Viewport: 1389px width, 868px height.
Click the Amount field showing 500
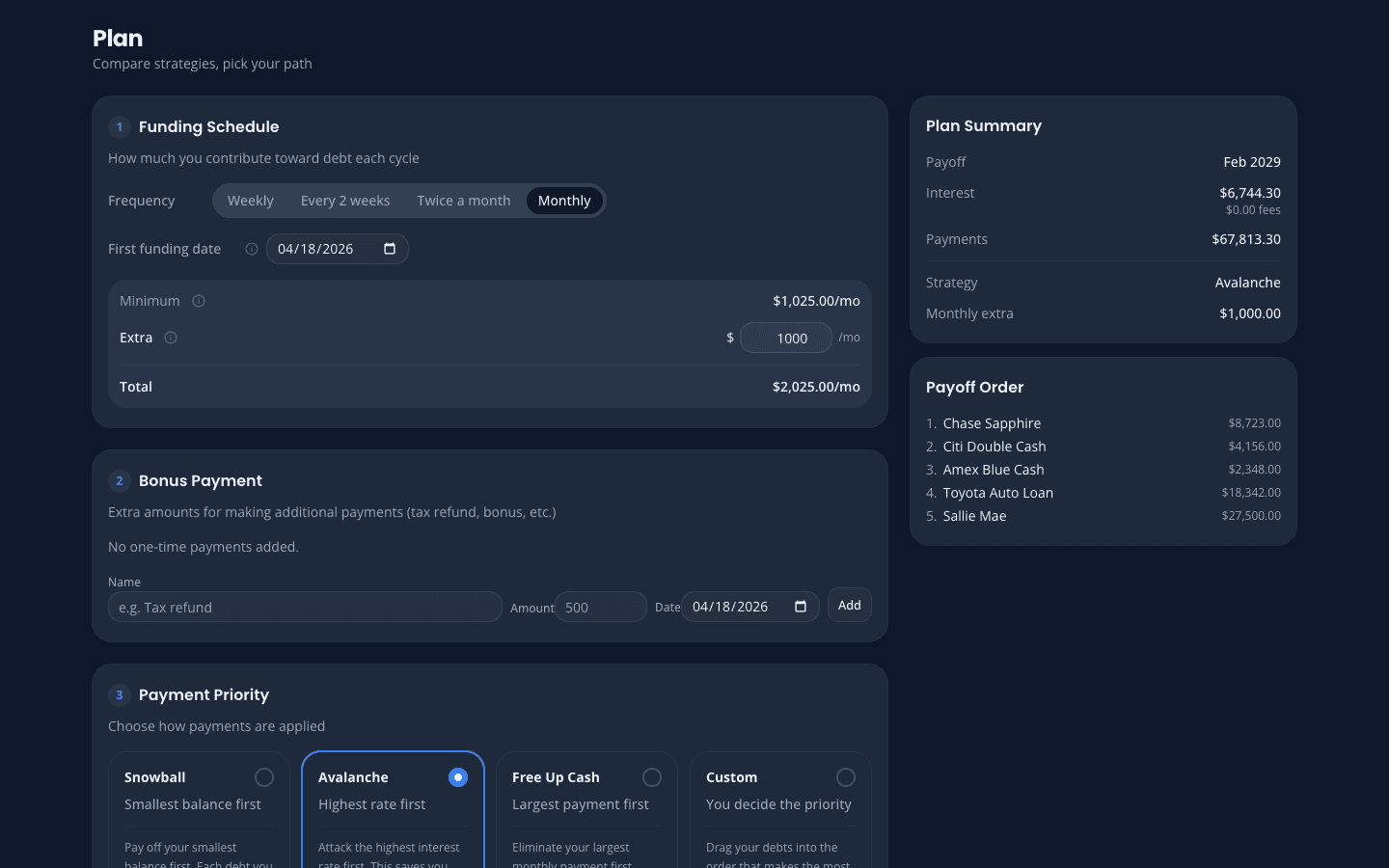[x=600, y=607]
